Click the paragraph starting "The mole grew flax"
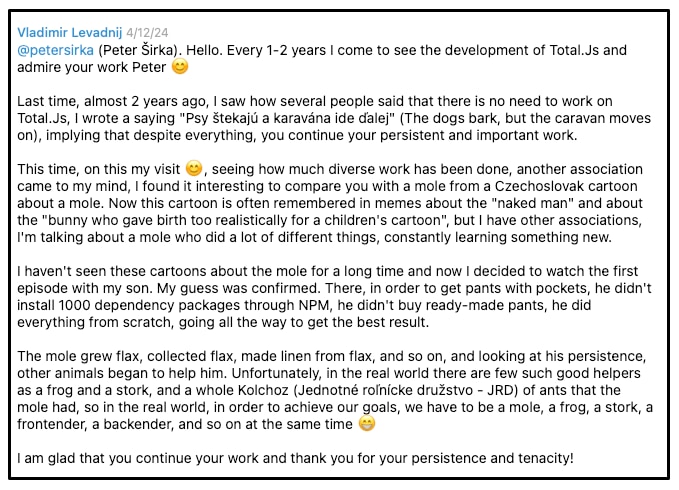Screen dimensions: 679x490 (330, 384)
